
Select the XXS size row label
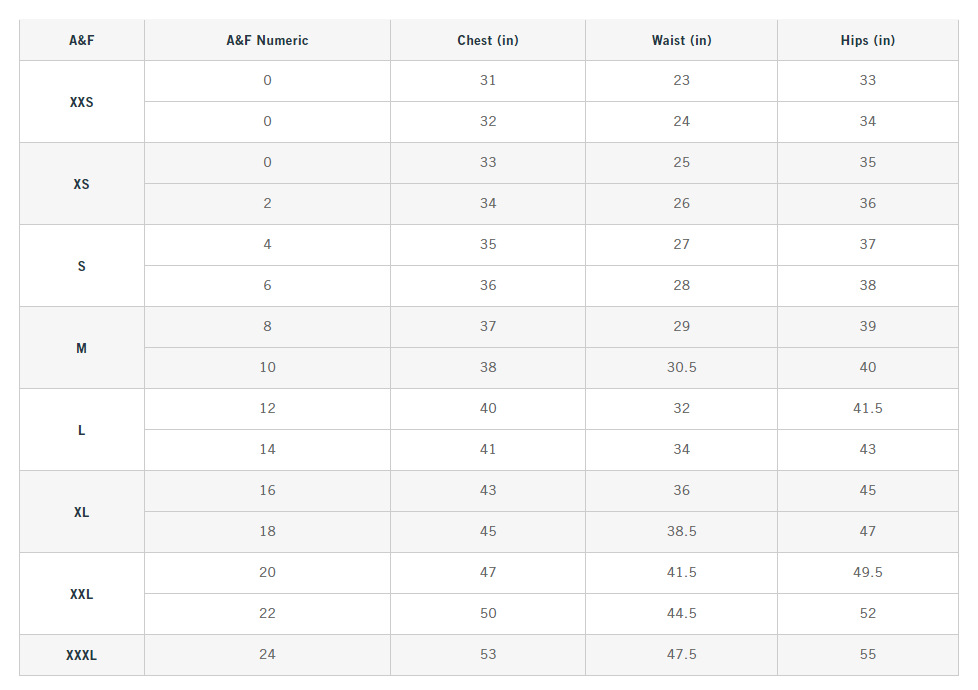pyautogui.click(x=82, y=102)
